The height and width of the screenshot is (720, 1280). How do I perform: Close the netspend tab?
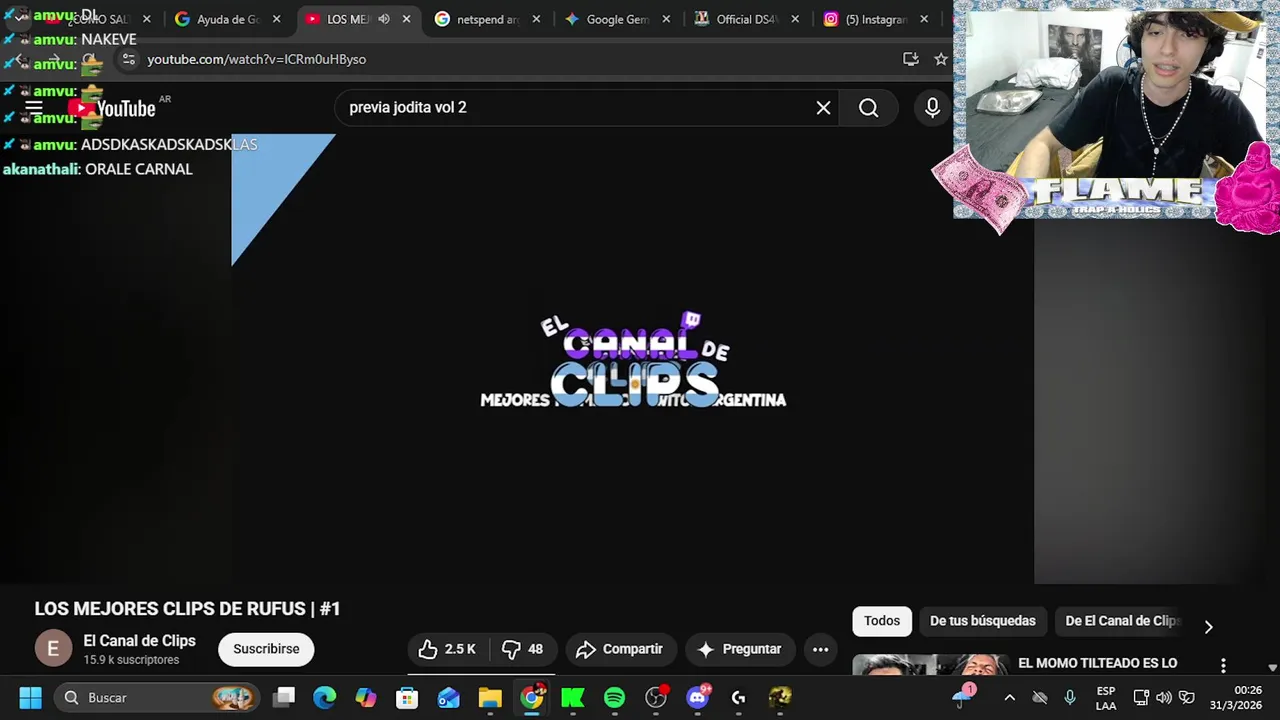tap(536, 19)
